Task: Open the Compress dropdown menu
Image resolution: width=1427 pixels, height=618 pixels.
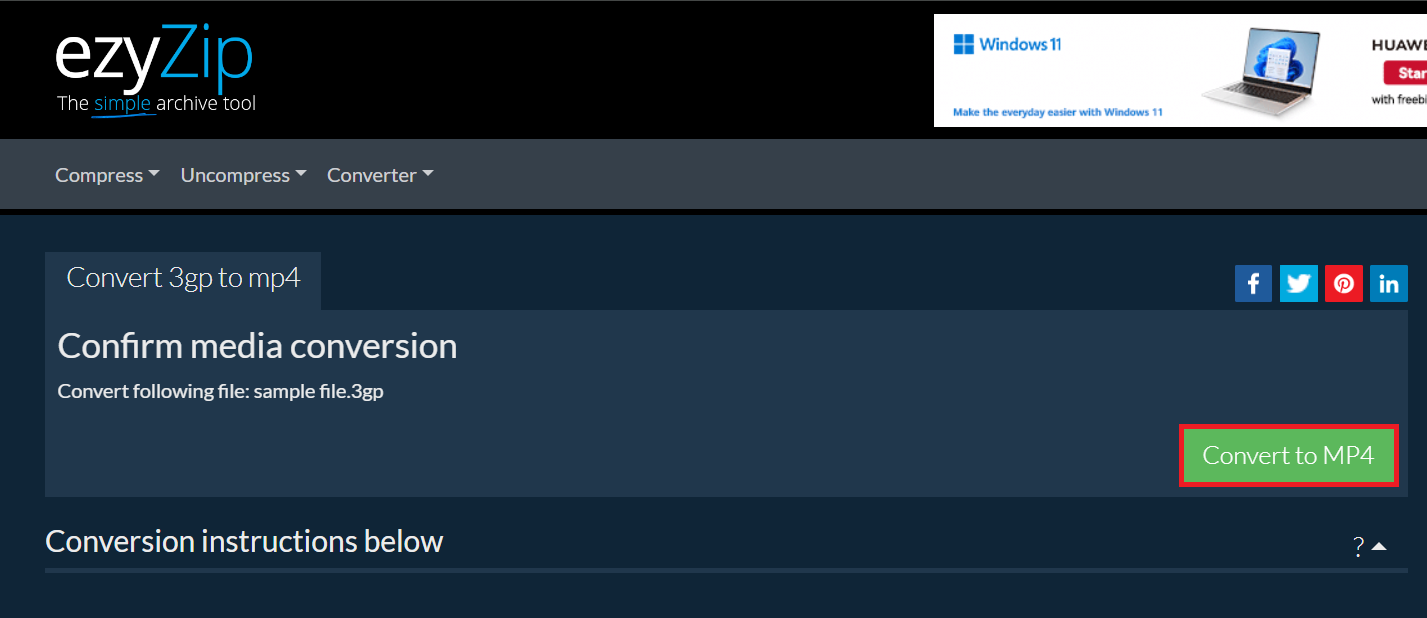Action: [x=107, y=175]
